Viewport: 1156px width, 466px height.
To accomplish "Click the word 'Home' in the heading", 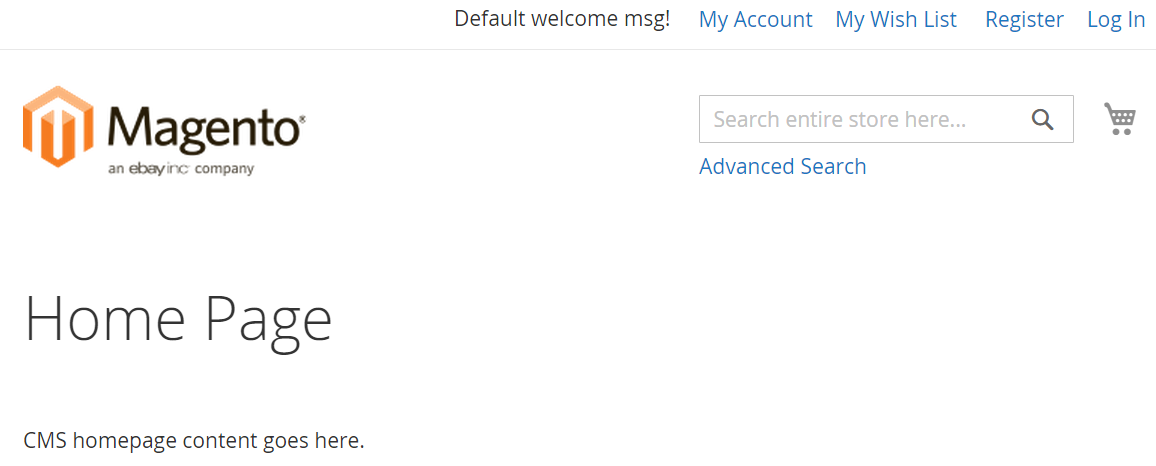I will coord(105,319).
